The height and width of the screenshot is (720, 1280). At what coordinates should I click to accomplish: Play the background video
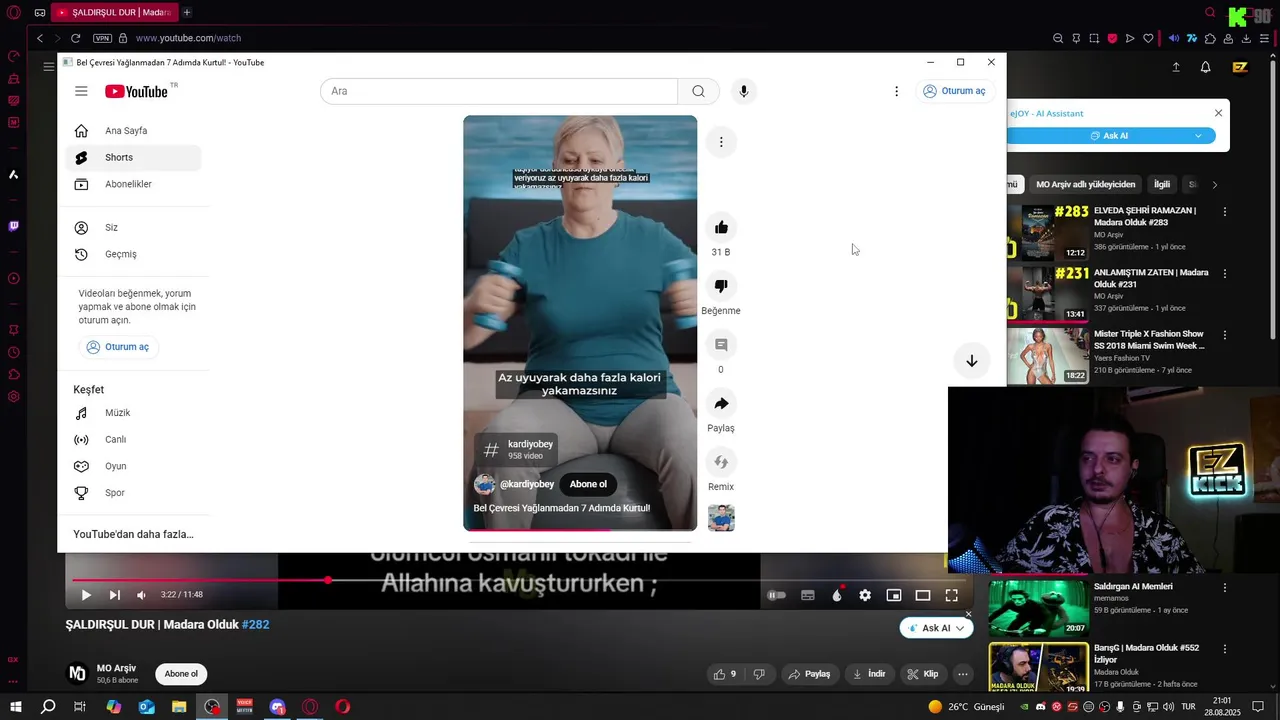point(86,595)
